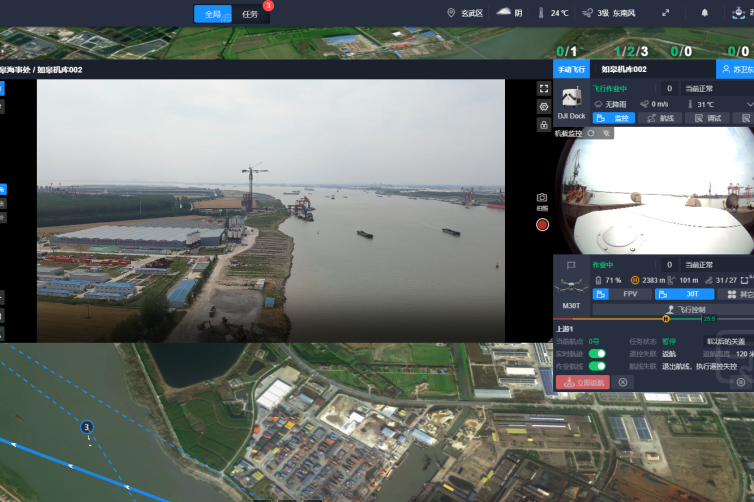754x502 pixels.
Task: Click the cloudy weather icon
Action: tap(503, 12)
